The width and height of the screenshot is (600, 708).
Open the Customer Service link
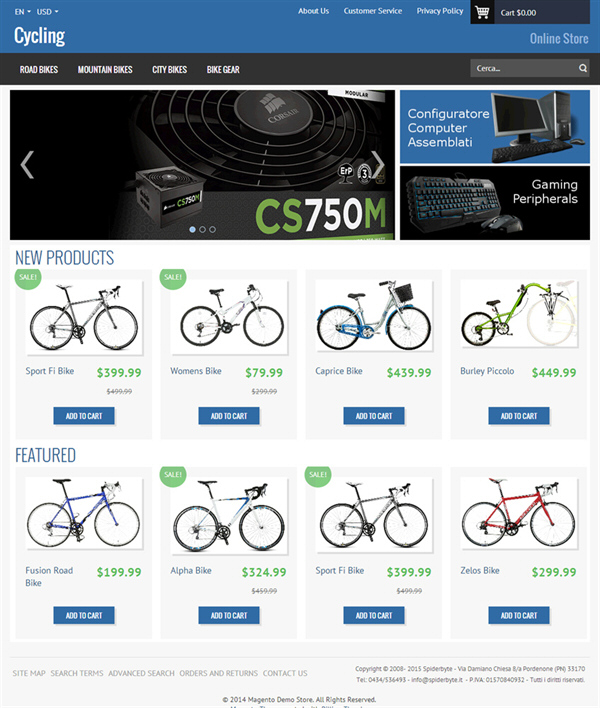tap(372, 11)
